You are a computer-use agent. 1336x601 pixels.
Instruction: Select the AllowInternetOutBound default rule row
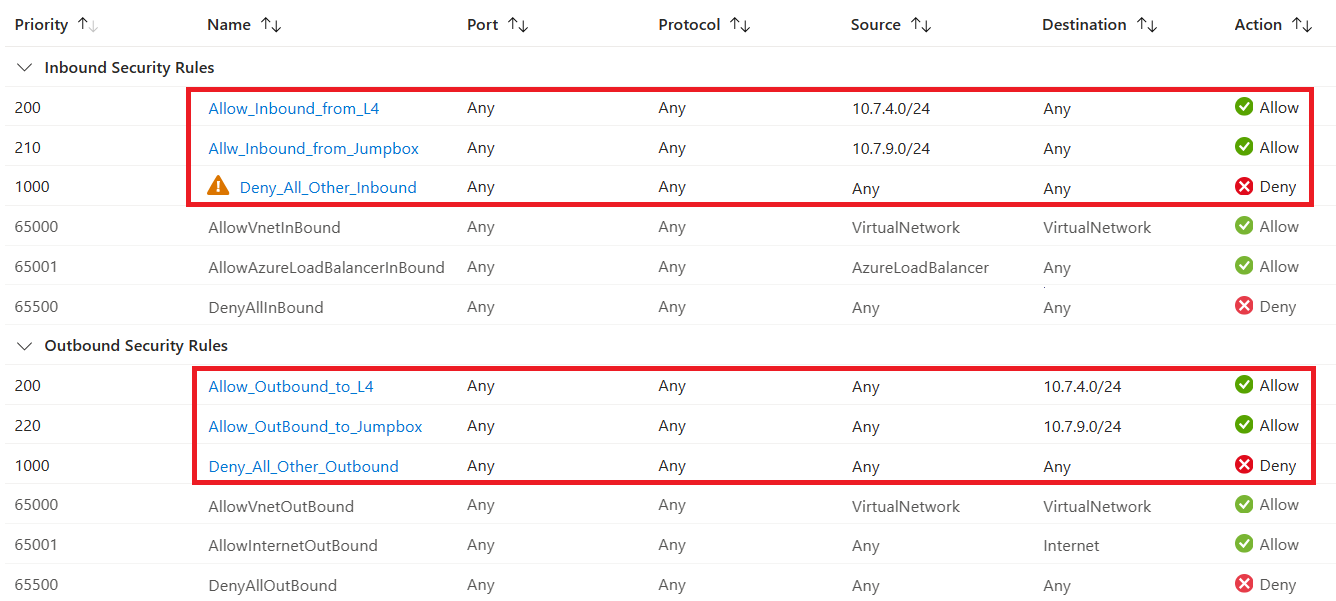pyautogui.click(x=668, y=545)
